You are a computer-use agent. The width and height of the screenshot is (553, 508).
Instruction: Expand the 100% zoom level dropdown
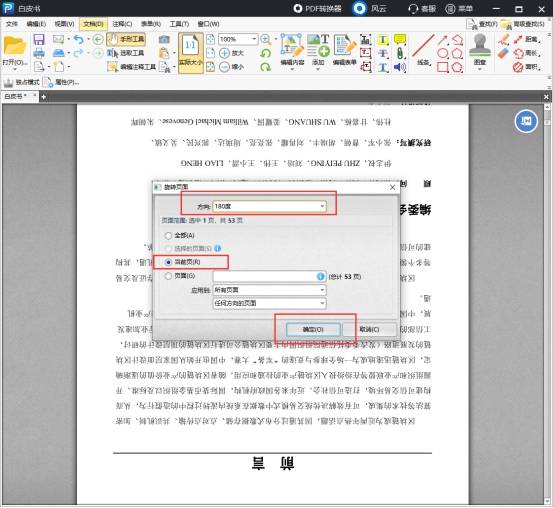point(254,39)
